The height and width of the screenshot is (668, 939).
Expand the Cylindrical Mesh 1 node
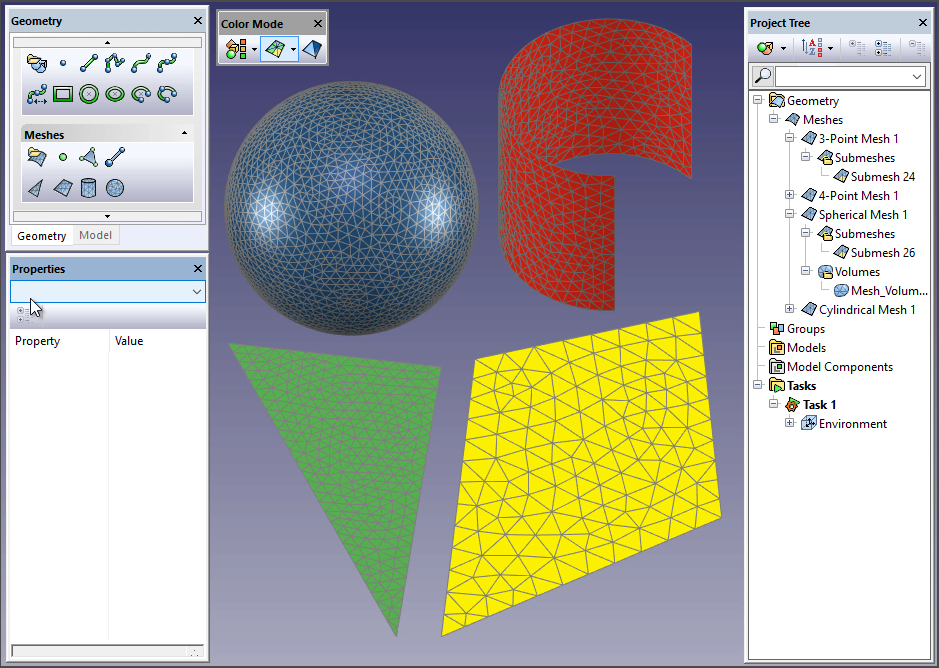coord(790,310)
